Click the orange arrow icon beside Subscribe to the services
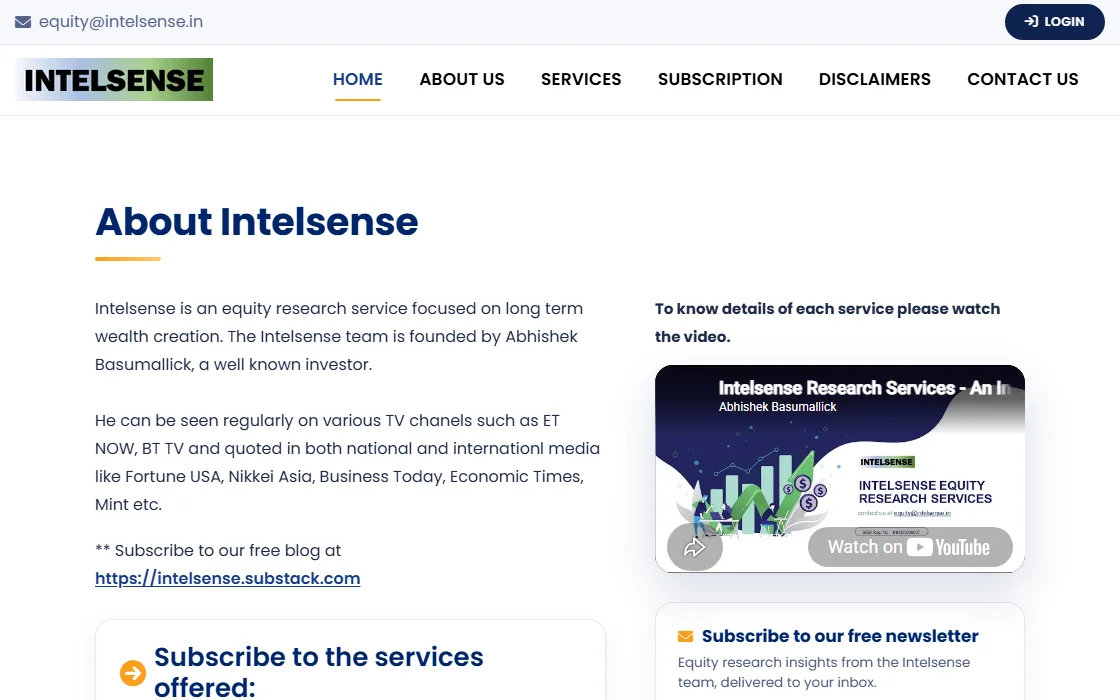The height and width of the screenshot is (700, 1120). (133, 672)
